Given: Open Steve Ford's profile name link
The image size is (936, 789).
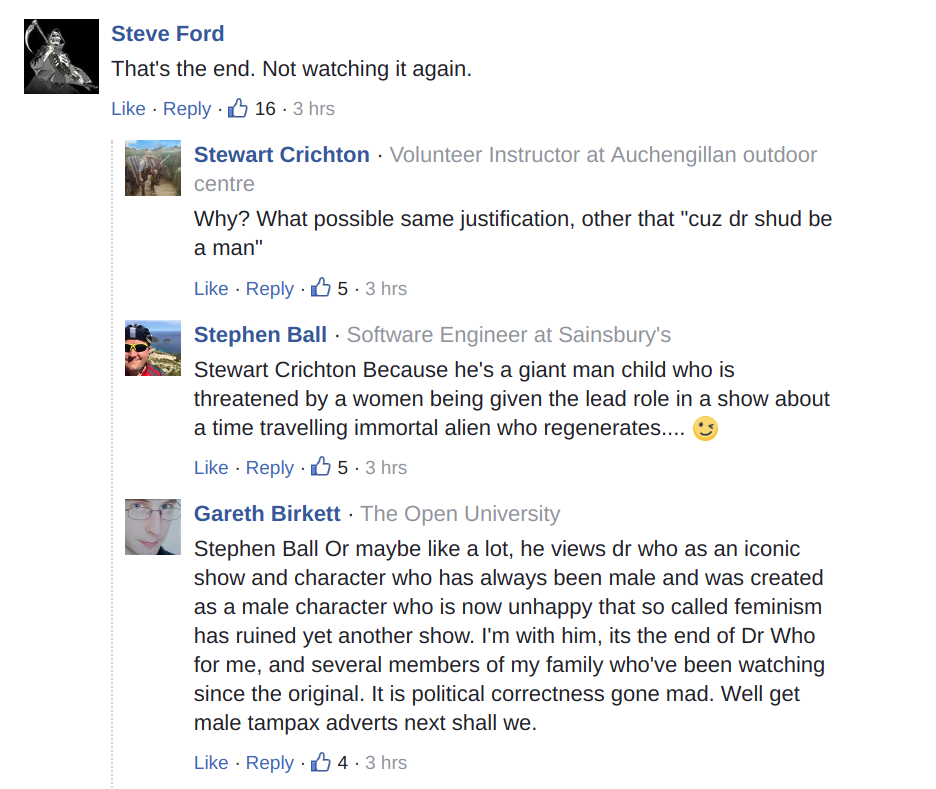Looking at the screenshot, I should coord(167,34).
